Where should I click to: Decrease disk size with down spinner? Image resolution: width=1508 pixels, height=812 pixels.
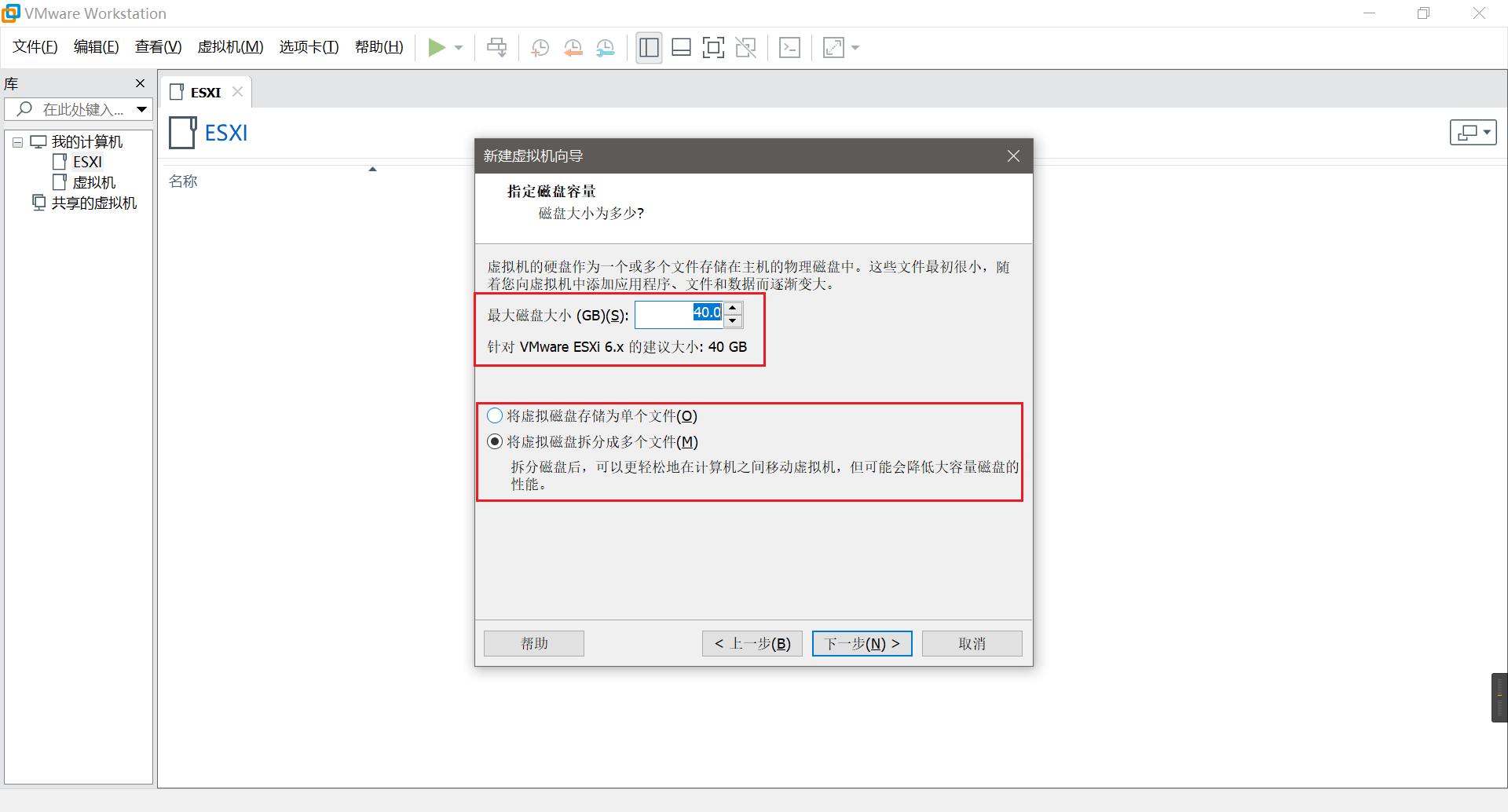tap(733, 321)
